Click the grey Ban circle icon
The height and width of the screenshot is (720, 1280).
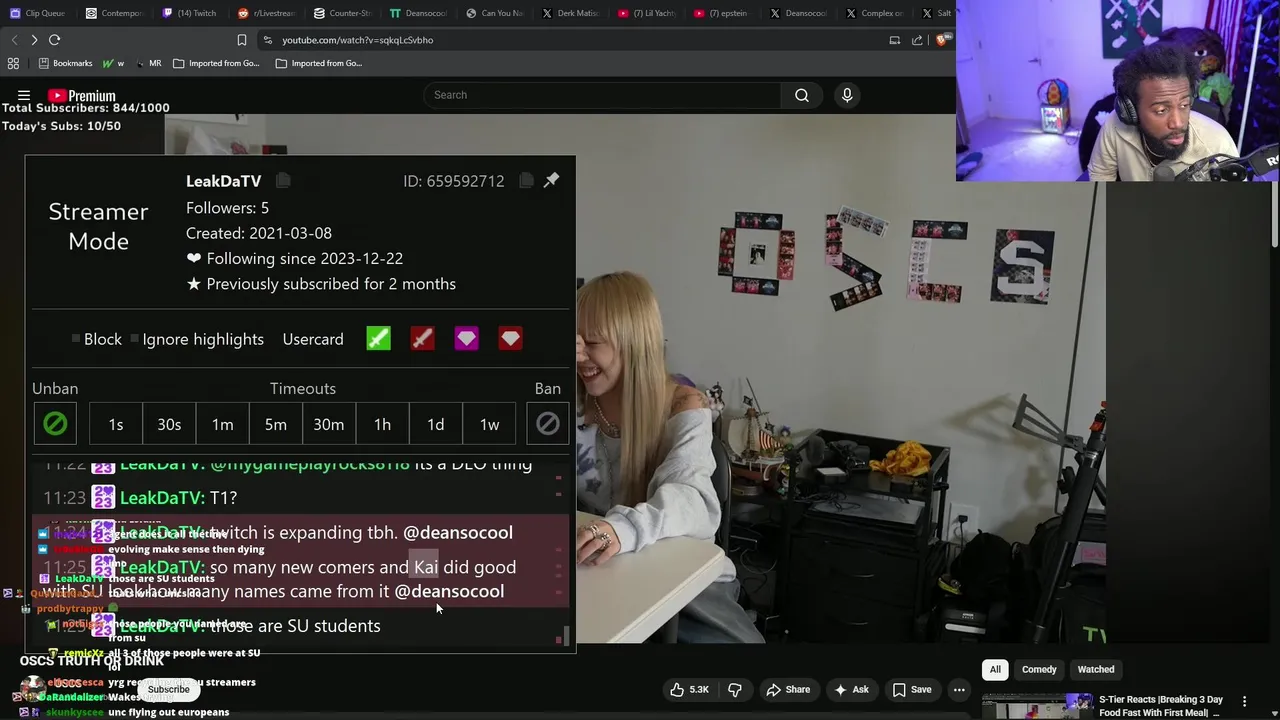pyautogui.click(x=547, y=424)
